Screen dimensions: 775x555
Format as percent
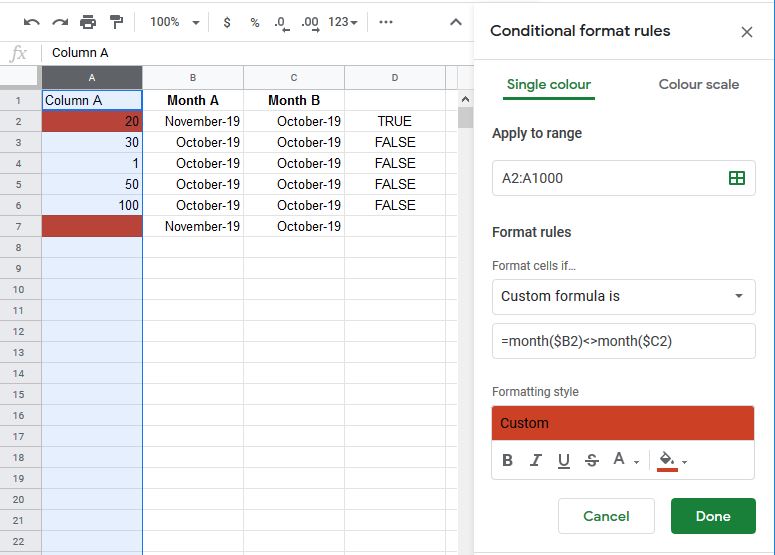pos(255,22)
